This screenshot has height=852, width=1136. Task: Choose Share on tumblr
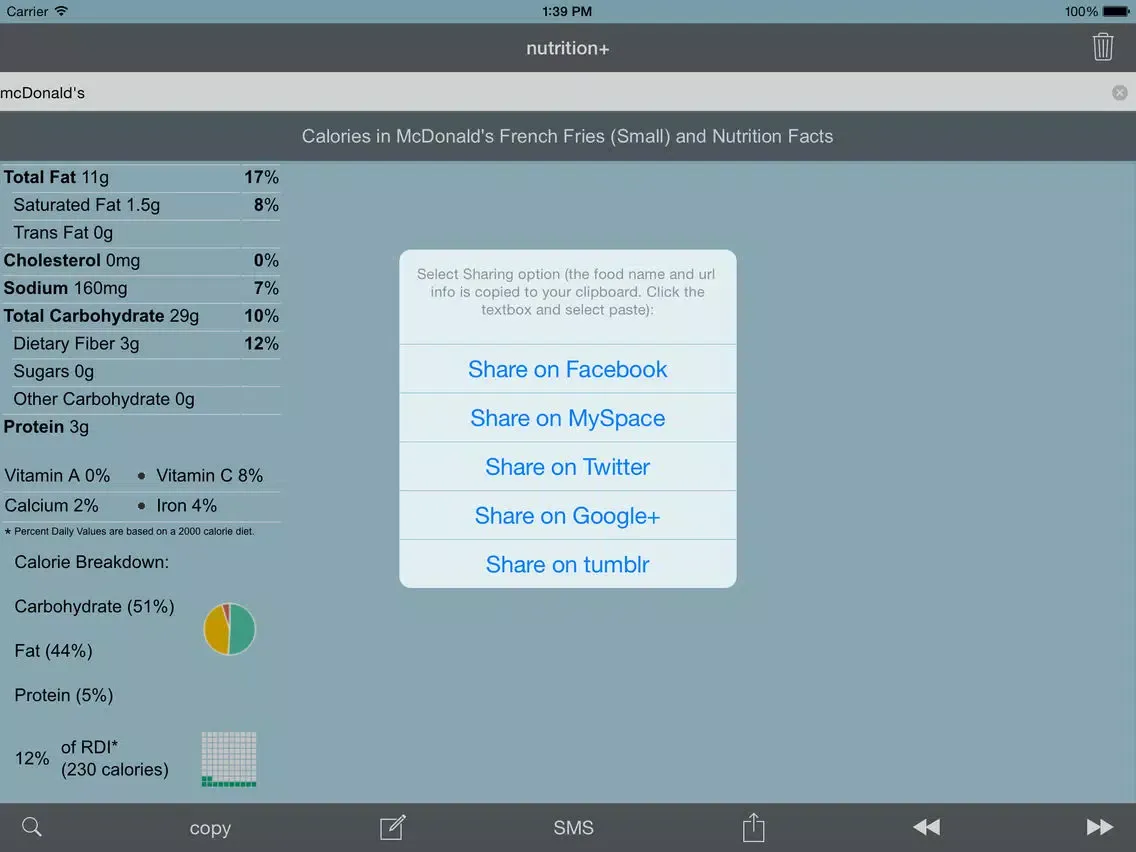point(567,564)
